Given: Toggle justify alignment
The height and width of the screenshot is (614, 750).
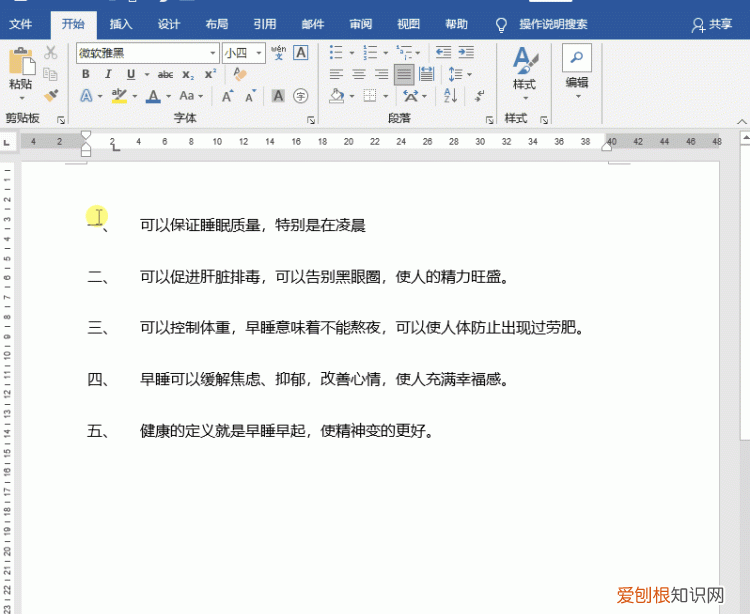Looking at the screenshot, I should [x=404, y=75].
